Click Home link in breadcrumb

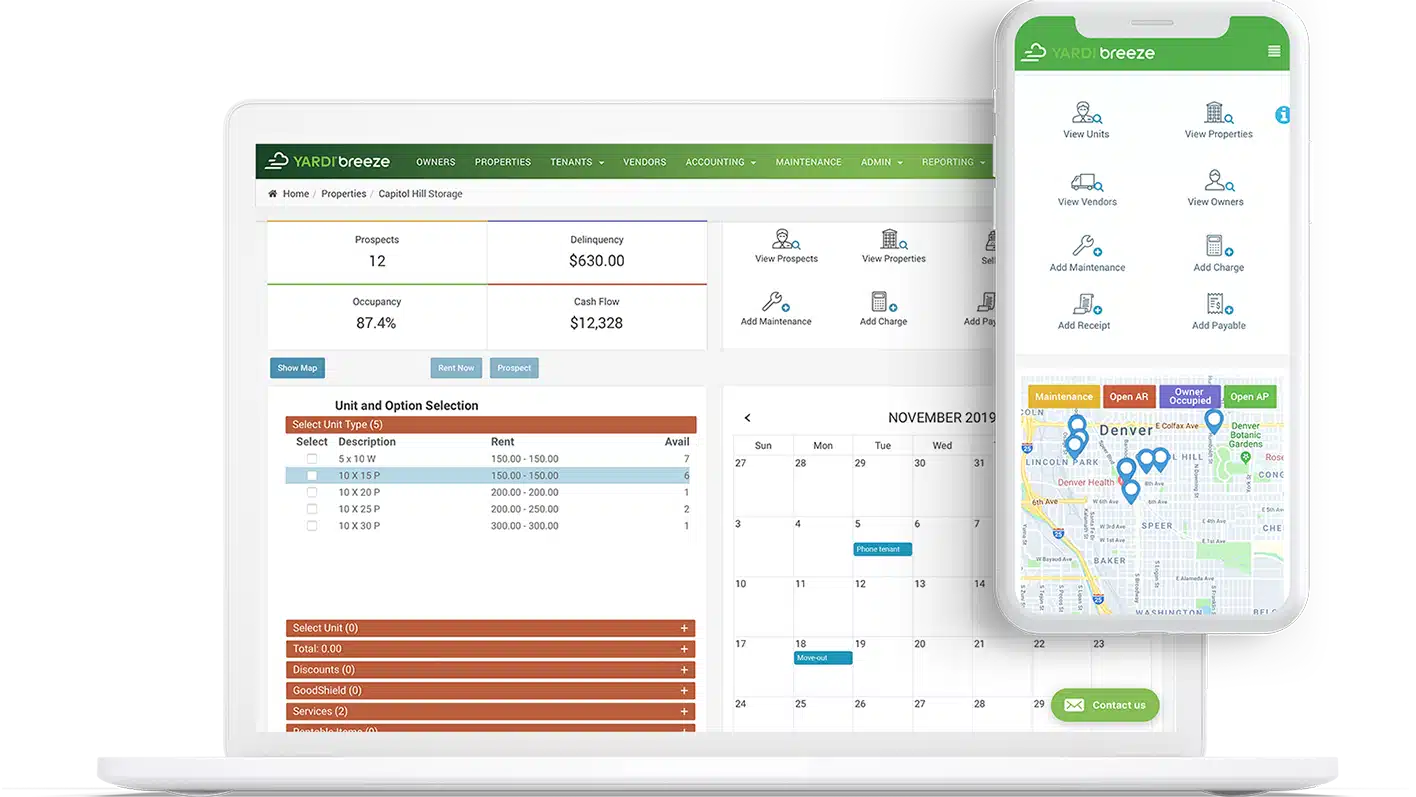296,194
